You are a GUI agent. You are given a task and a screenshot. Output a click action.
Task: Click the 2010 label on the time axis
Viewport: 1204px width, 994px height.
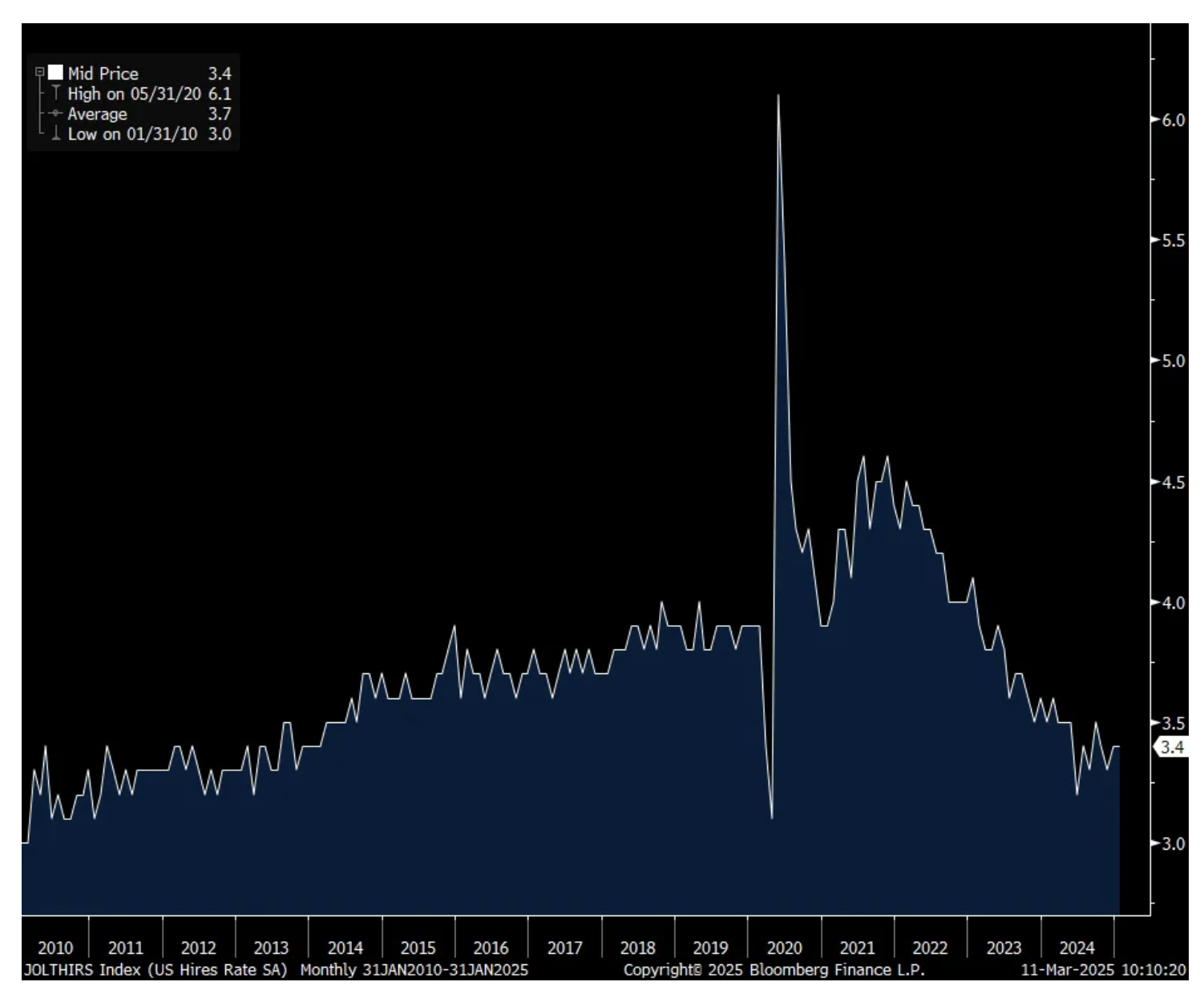(x=55, y=948)
